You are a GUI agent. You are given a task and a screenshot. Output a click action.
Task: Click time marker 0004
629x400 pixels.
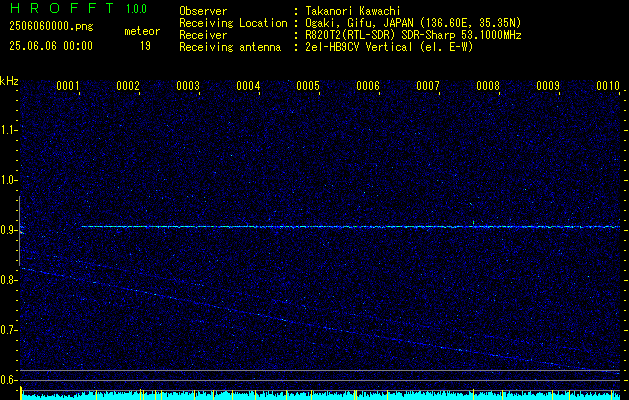pyautogui.click(x=248, y=86)
